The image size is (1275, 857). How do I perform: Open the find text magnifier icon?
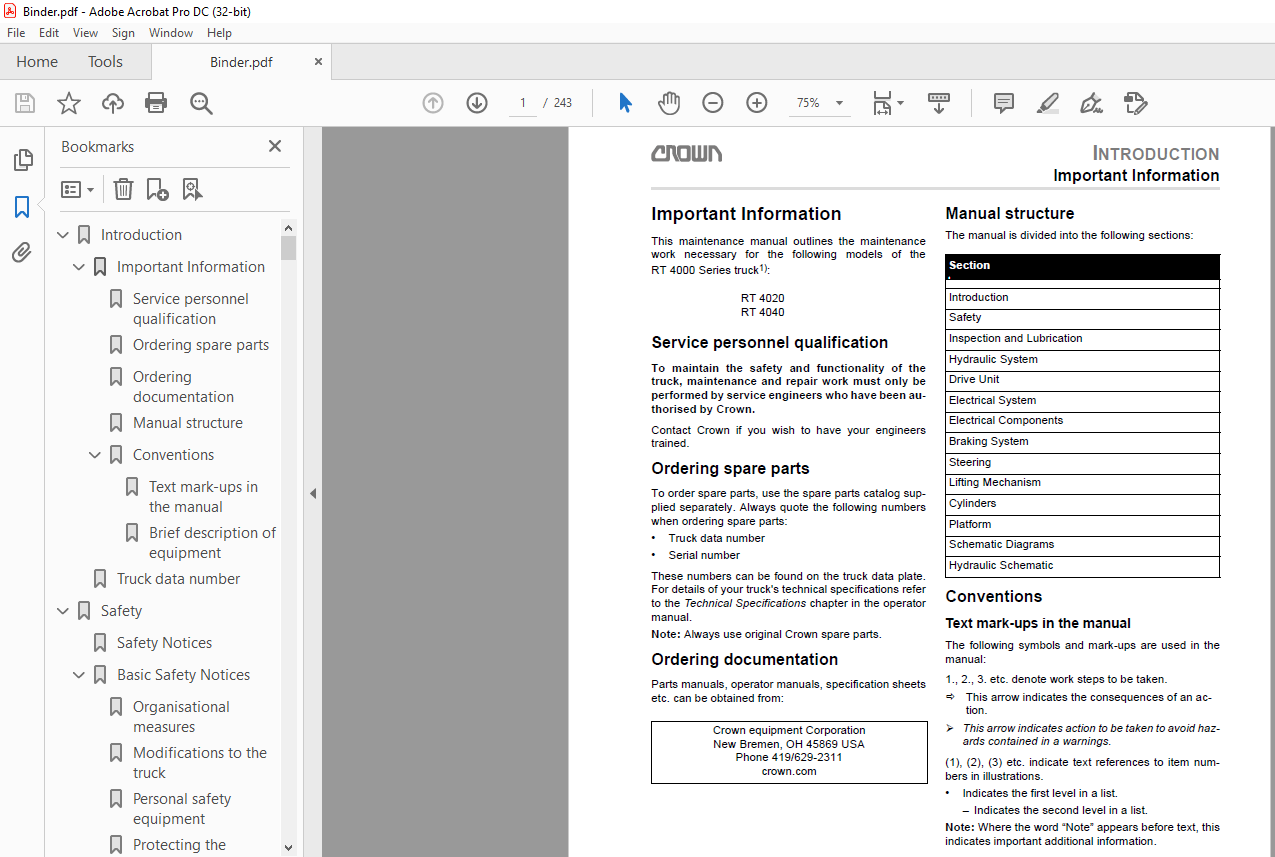pyautogui.click(x=201, y=103)
